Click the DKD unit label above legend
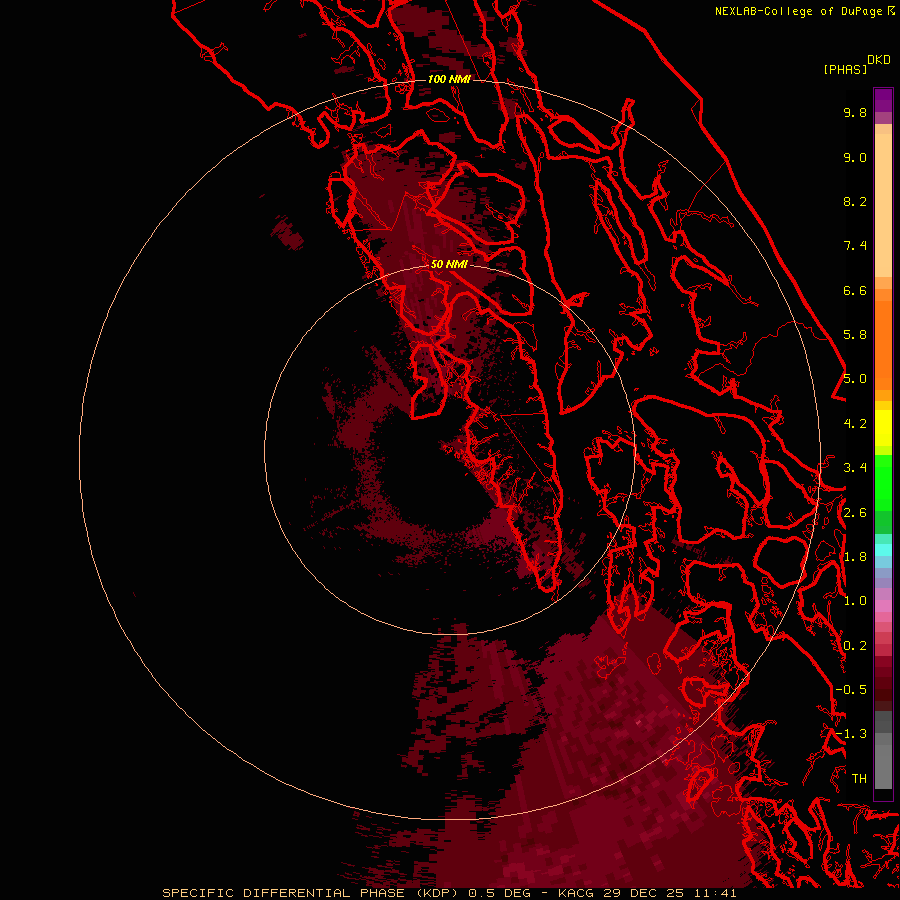This screenshot has width=900, height=900. tap(879, 60)
